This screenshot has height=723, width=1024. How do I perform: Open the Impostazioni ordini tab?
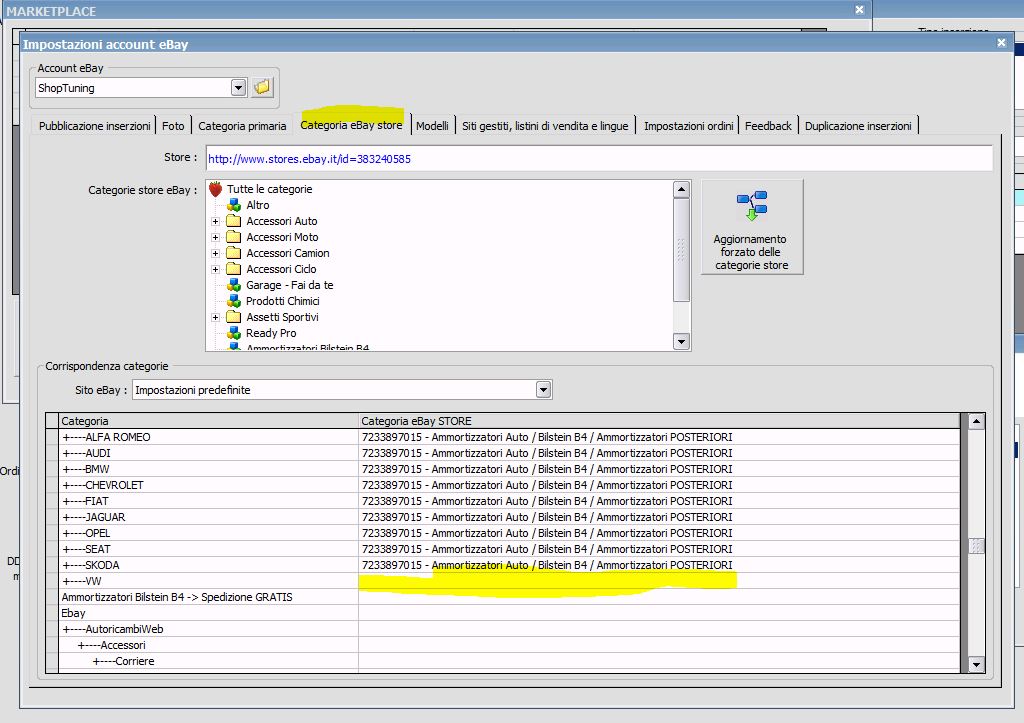688,126
